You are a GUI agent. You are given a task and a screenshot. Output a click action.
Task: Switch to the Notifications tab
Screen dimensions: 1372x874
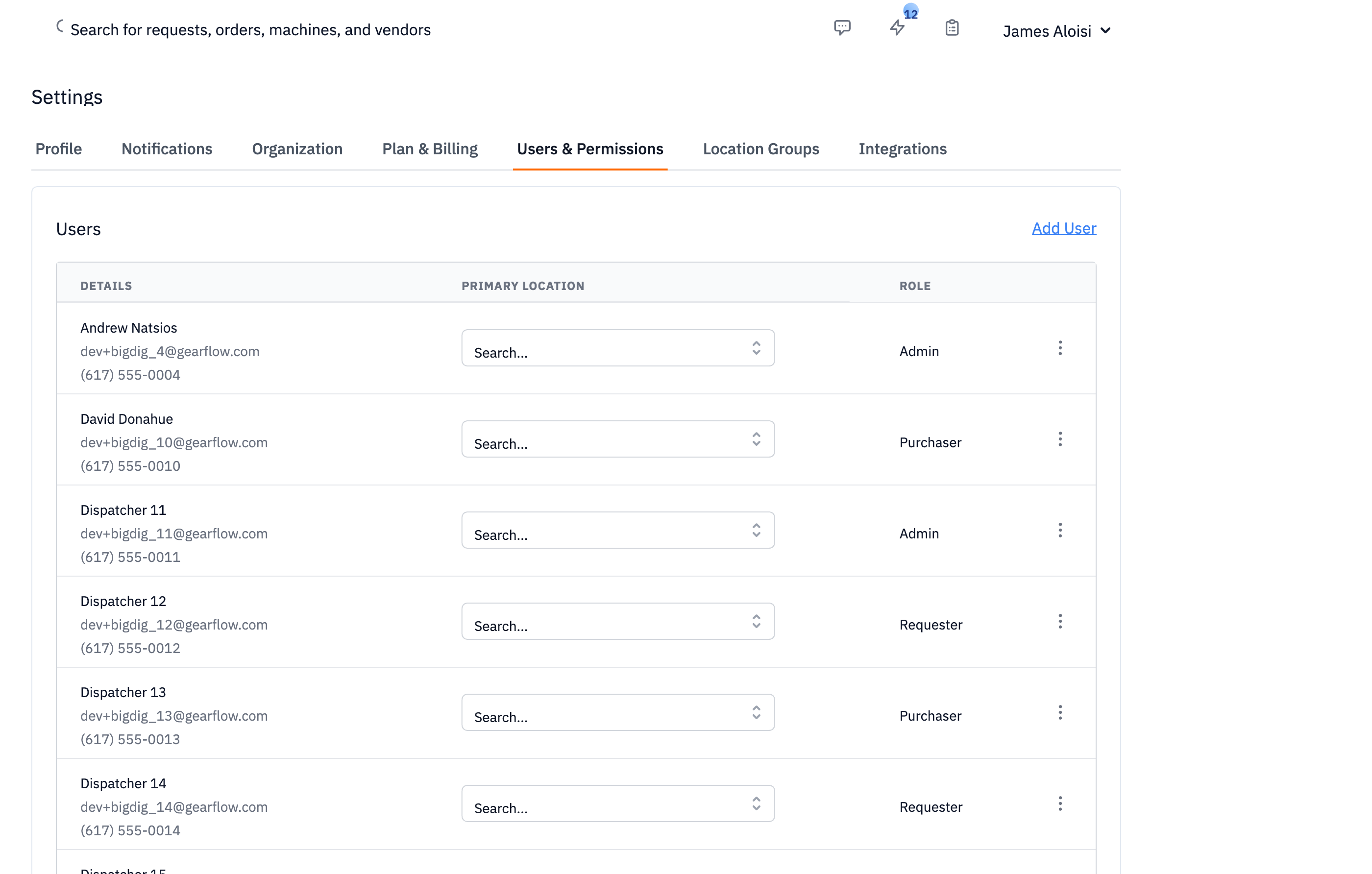click(x=167, y=149)
